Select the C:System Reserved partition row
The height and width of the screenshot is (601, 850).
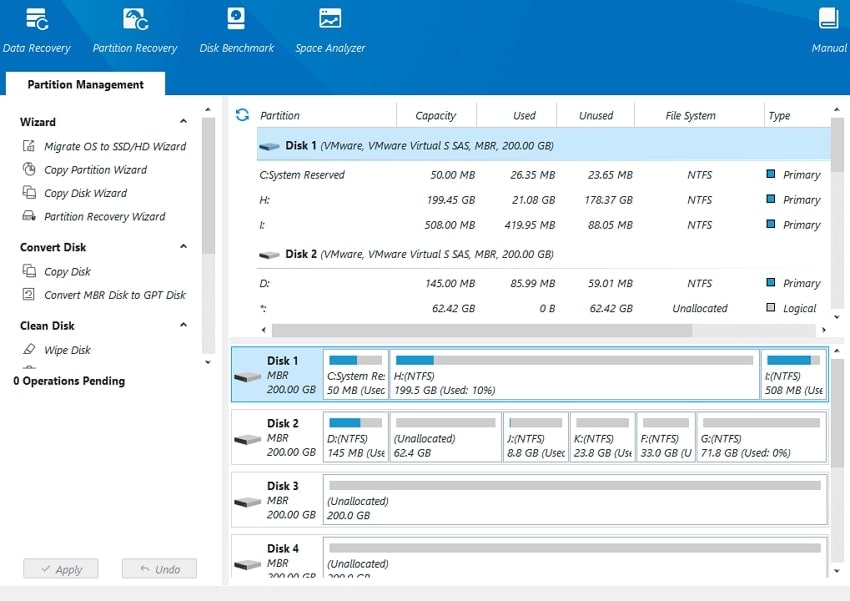[x=543, y=175]
